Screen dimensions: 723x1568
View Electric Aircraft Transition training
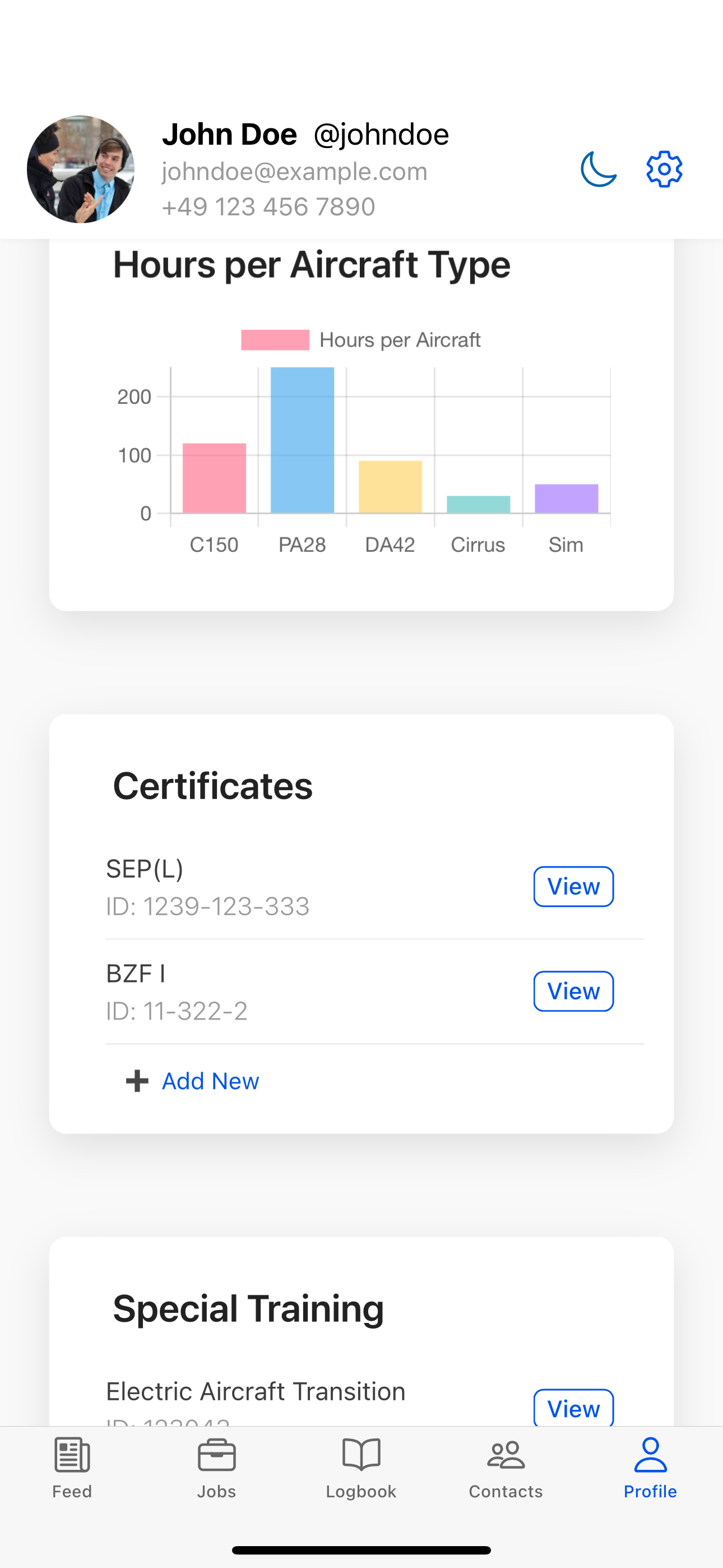click(x=573, y=1408)
